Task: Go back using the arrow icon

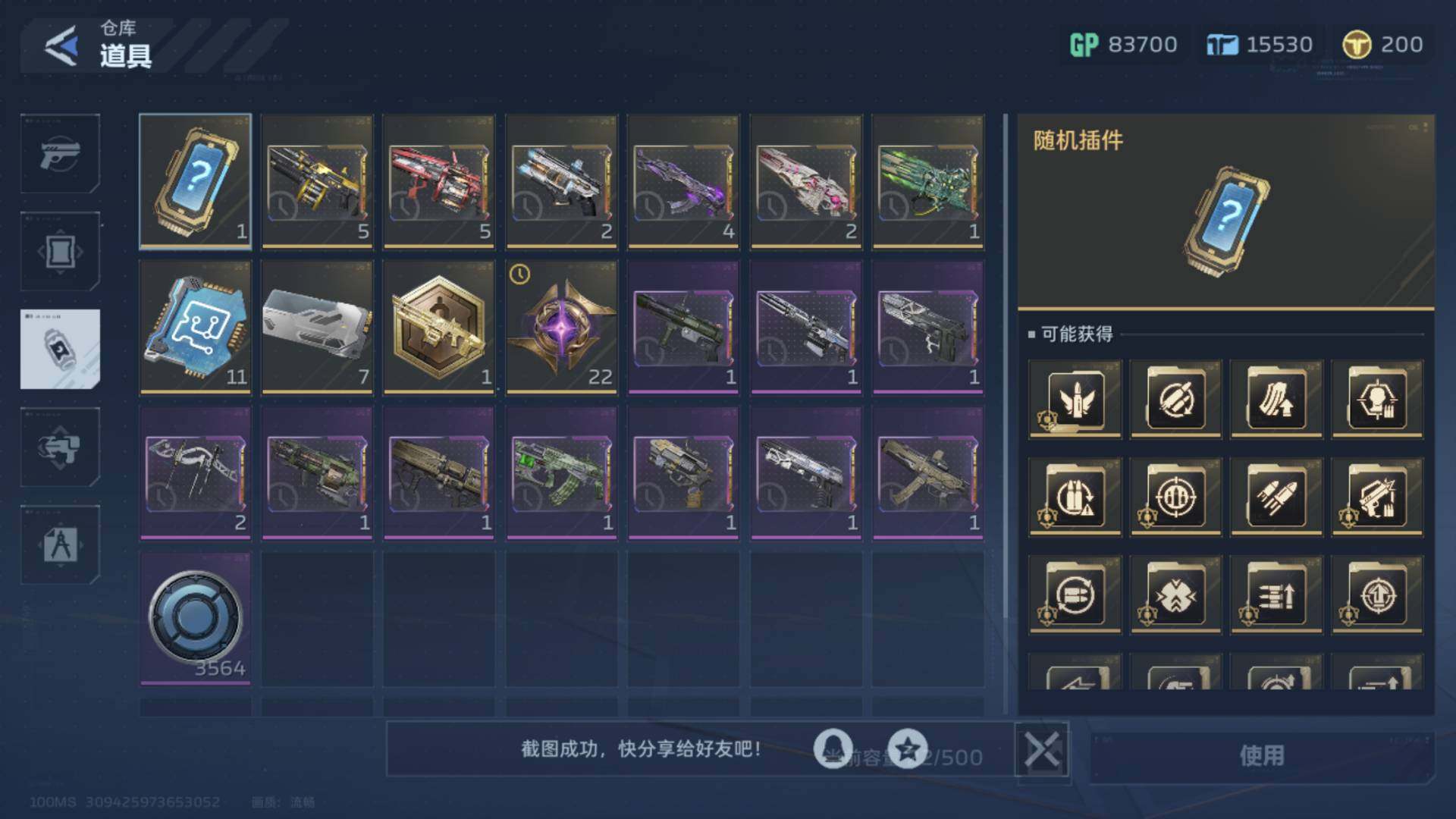Action: pyautogui.click(x=61, y=45)
